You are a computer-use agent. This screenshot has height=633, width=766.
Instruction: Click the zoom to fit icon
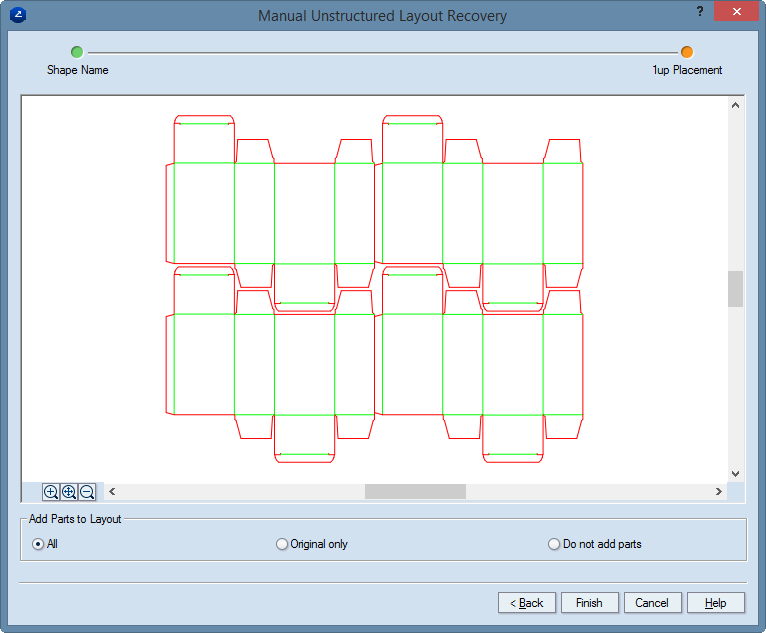click(69, 492)
